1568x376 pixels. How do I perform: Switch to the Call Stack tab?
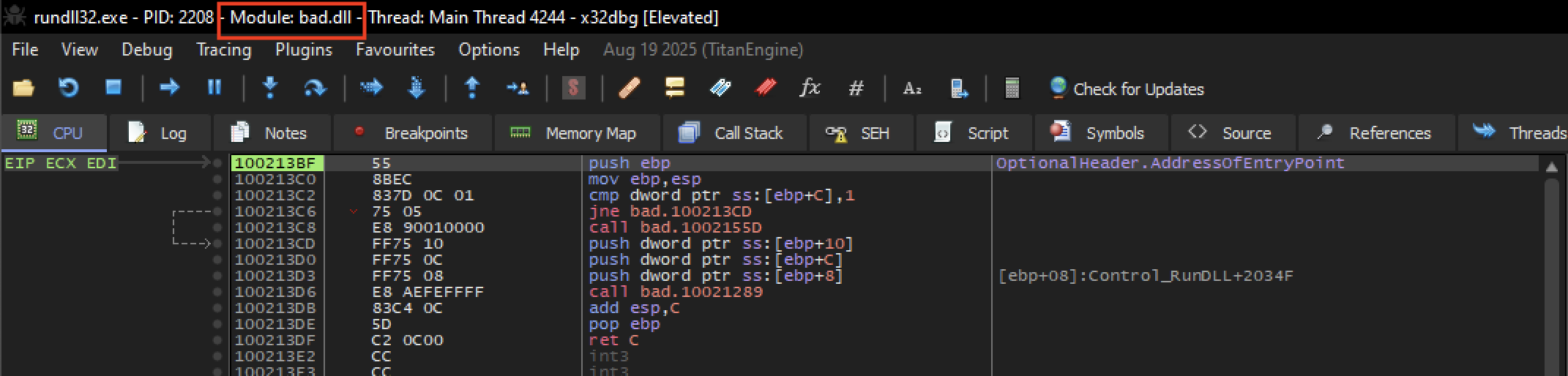[x=734, y=132]
